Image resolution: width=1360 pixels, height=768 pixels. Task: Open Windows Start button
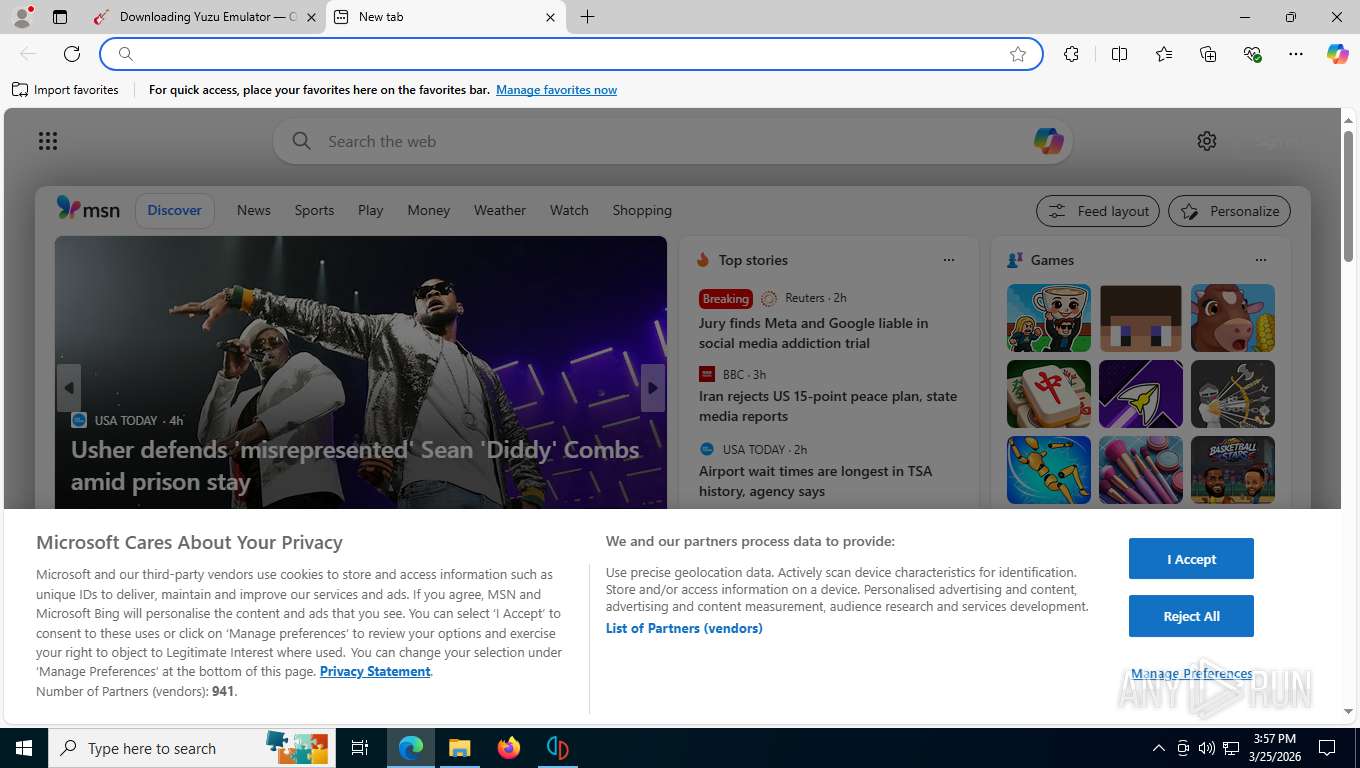tap(23, 748)
